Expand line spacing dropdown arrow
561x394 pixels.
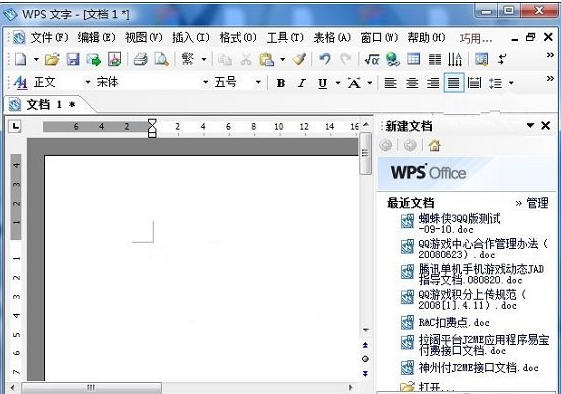point(511,83)
